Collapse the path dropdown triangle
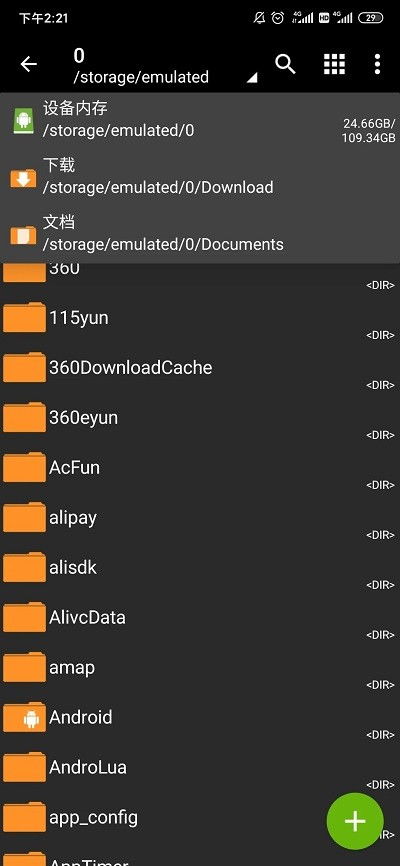Image resolution: width=400 pixels, height=866 pixels. click(251, 78)
